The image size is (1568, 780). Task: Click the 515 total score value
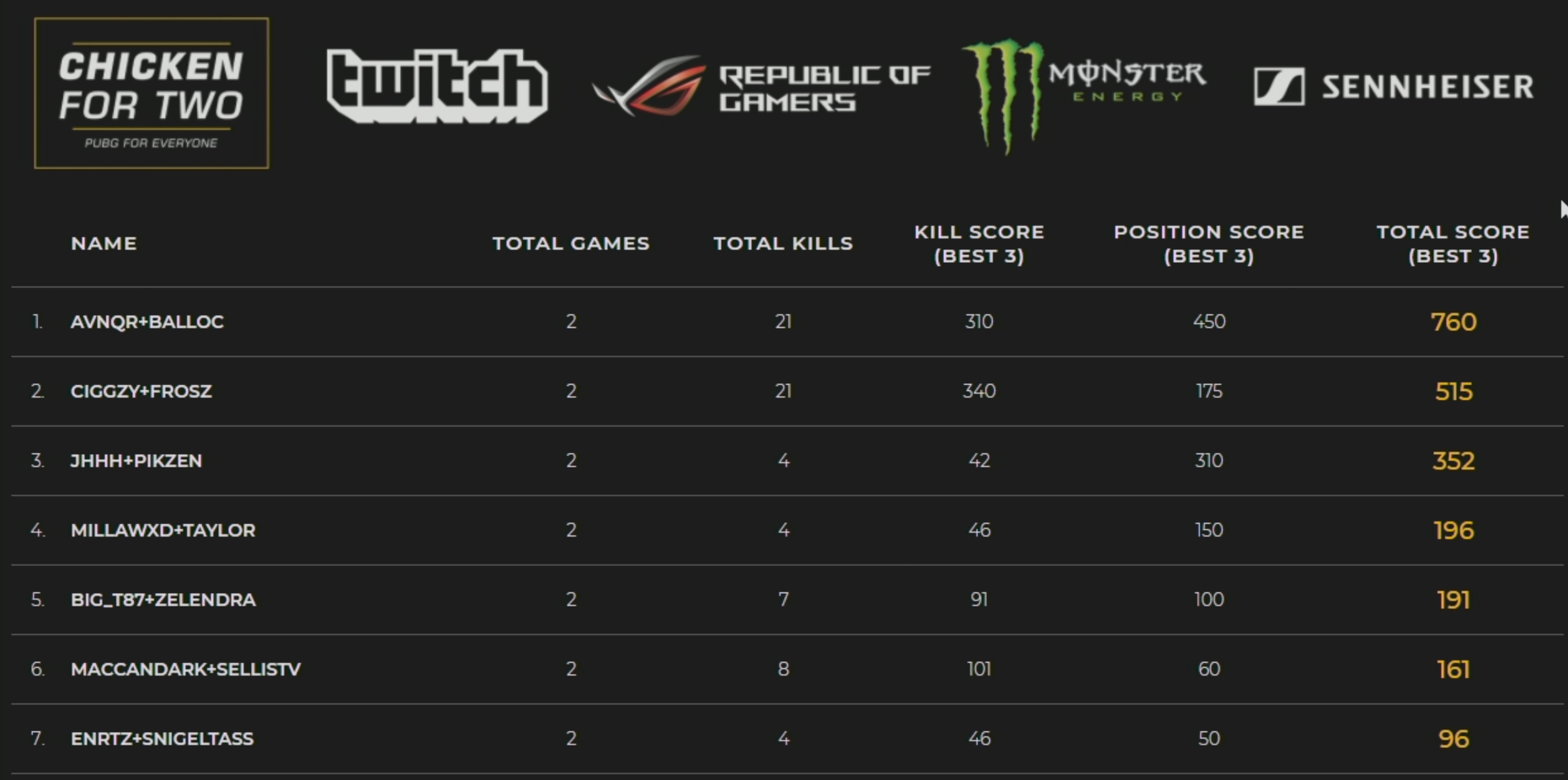tap(1453, 392)
